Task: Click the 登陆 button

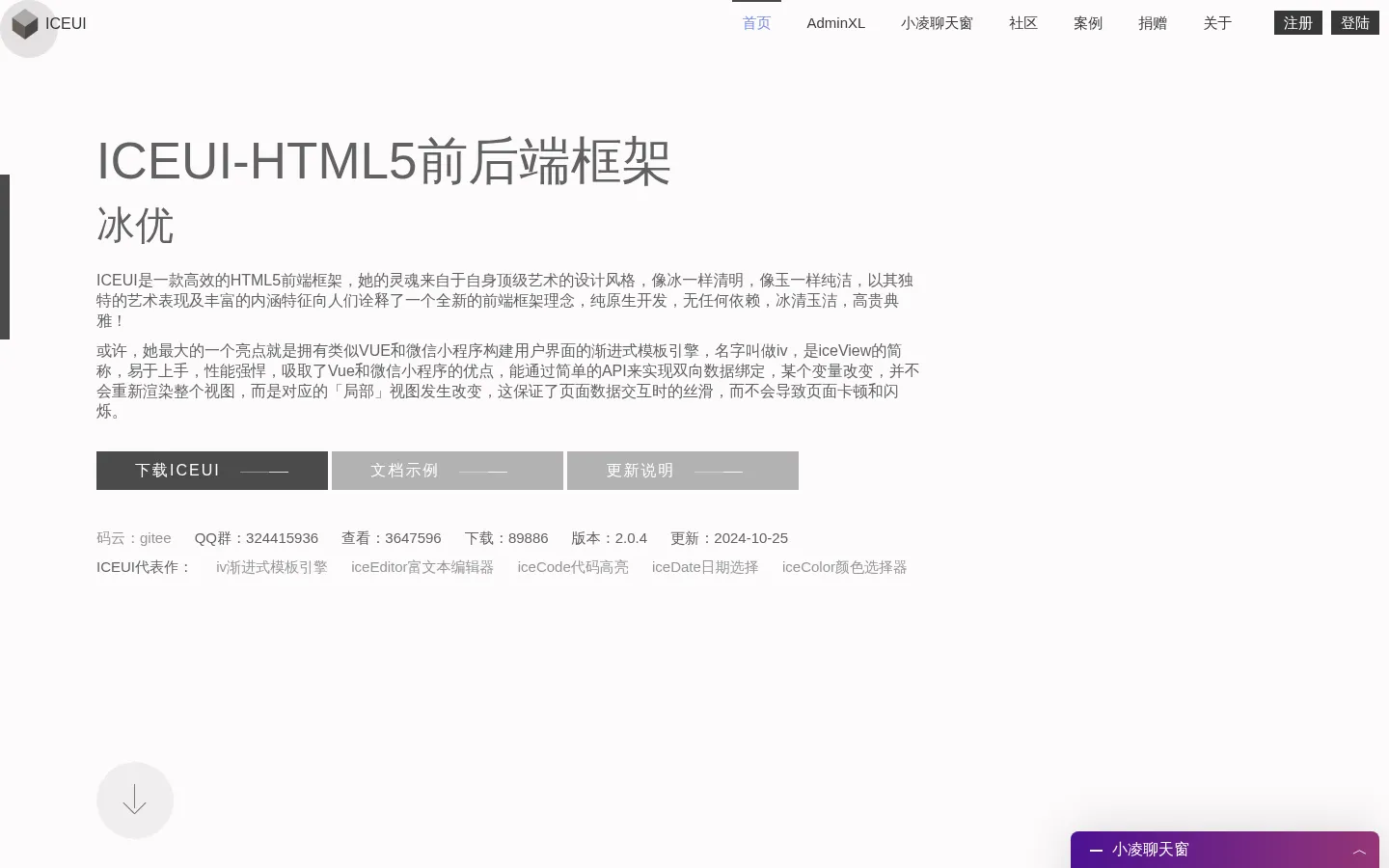Action: pos(1355,23)
